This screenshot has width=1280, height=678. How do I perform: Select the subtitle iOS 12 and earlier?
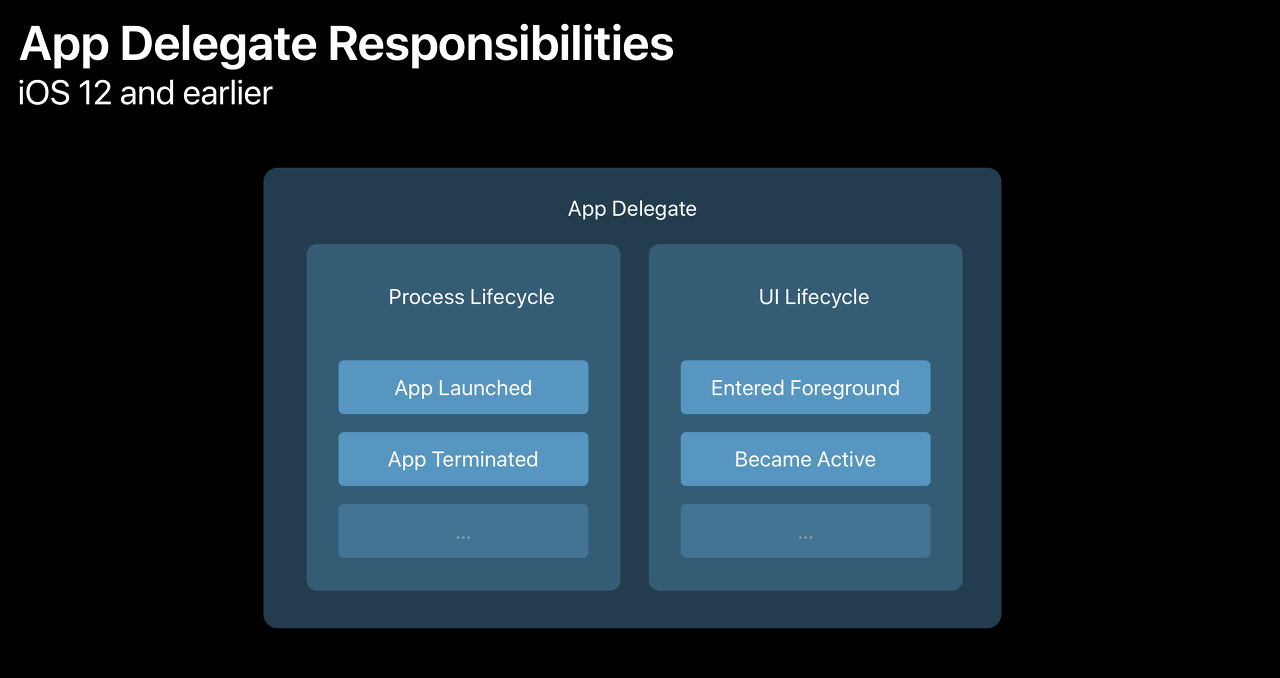click(144, 93)
